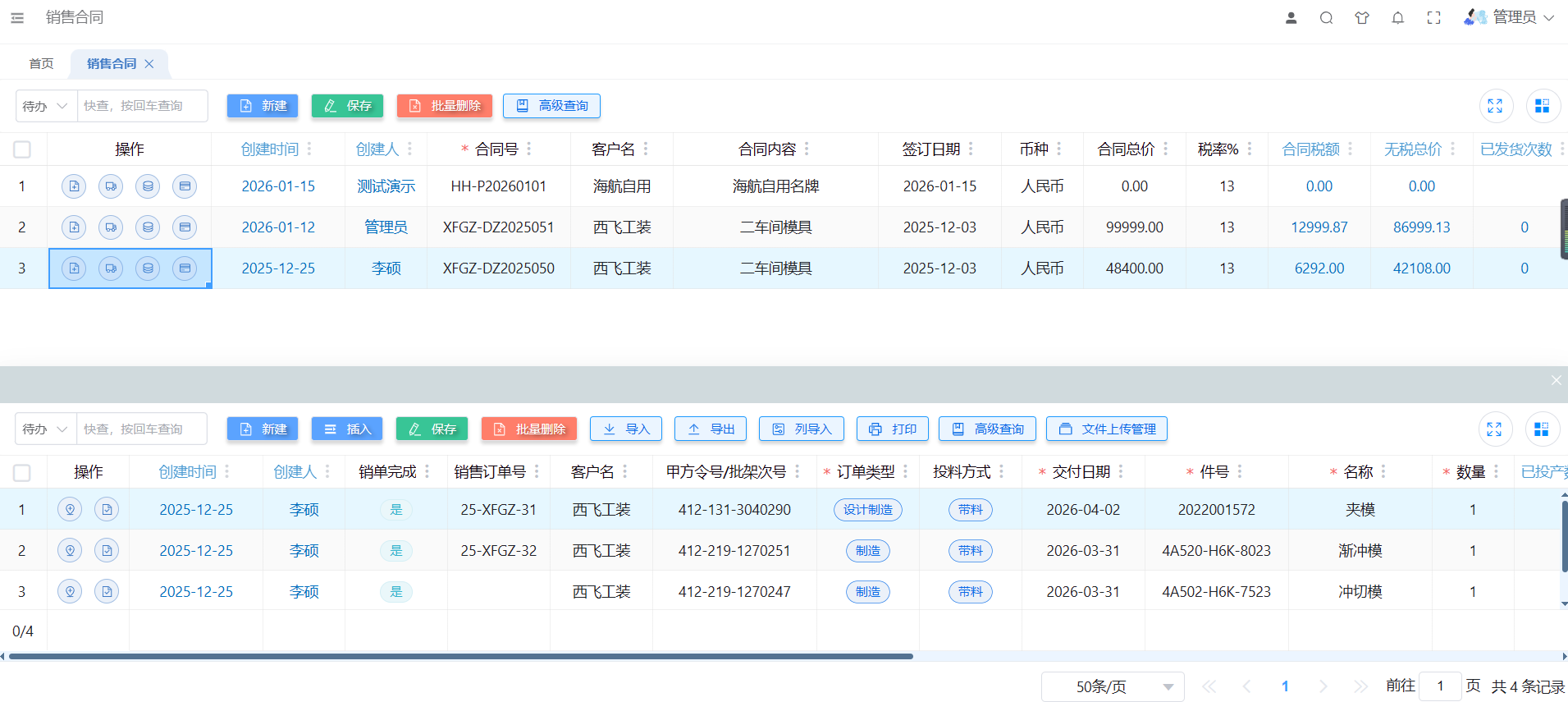Open 高级查询 in upper toolbar
The image size is (1568, 702).
point(551,106)
